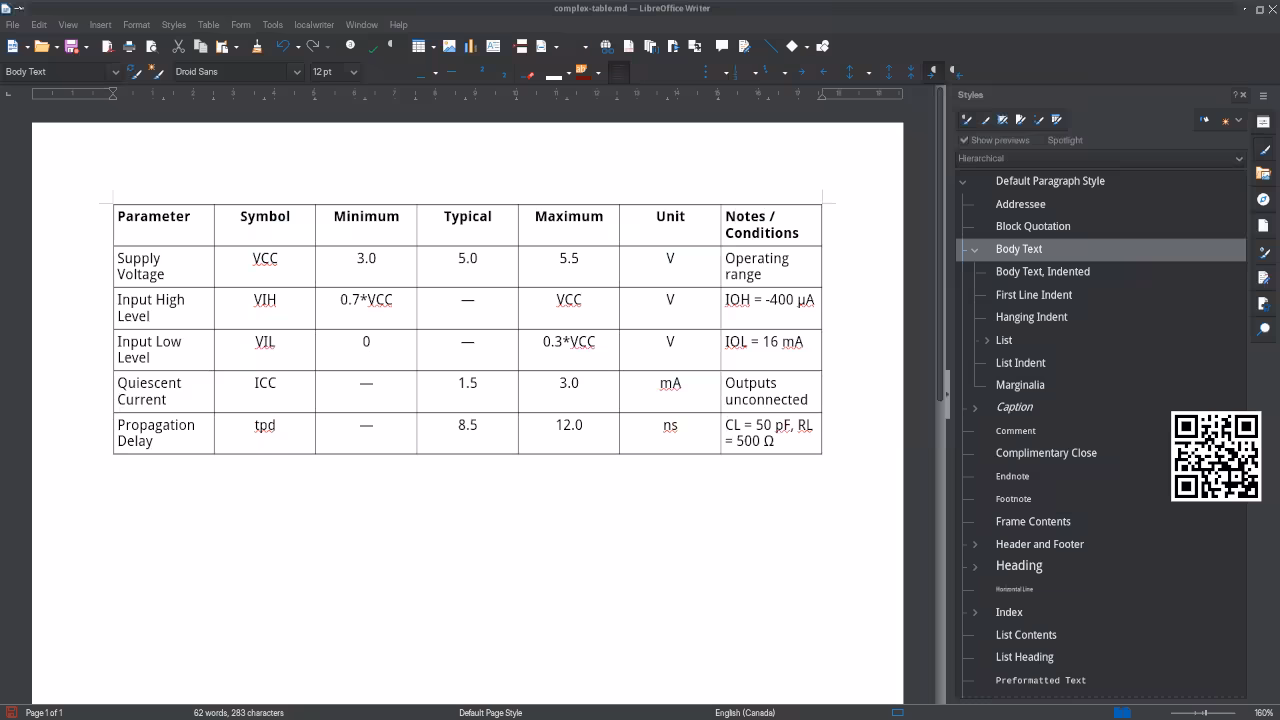Expand the Heading style group

coord(975,567)
